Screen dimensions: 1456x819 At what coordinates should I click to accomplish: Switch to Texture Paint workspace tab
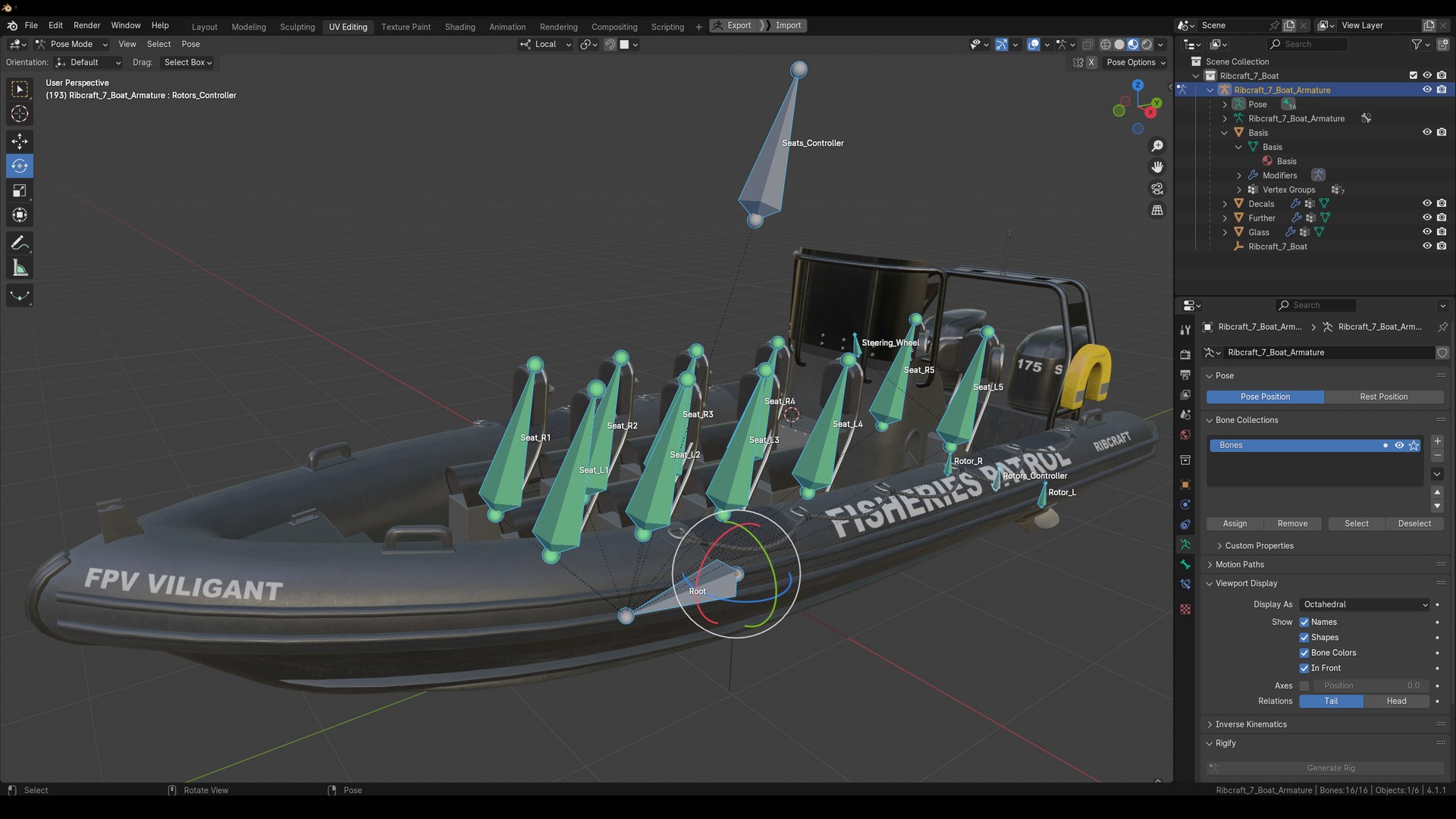[406, 27]
